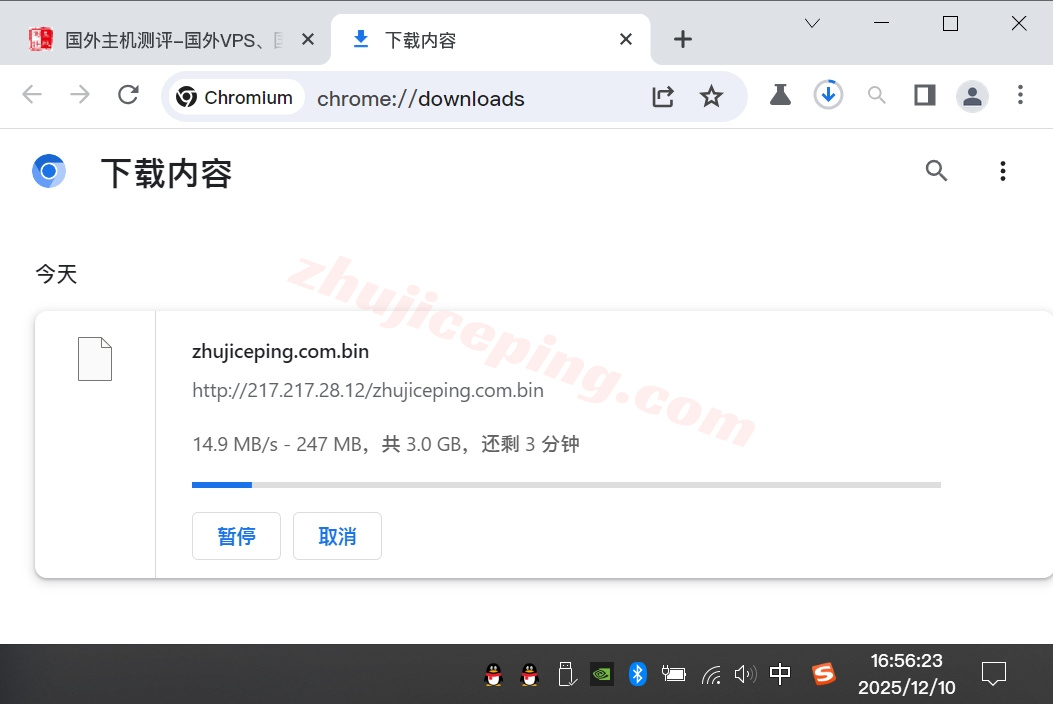Bookmark this page with the star icon
The image size is (1053, 704).
click(x=711, y=96)
